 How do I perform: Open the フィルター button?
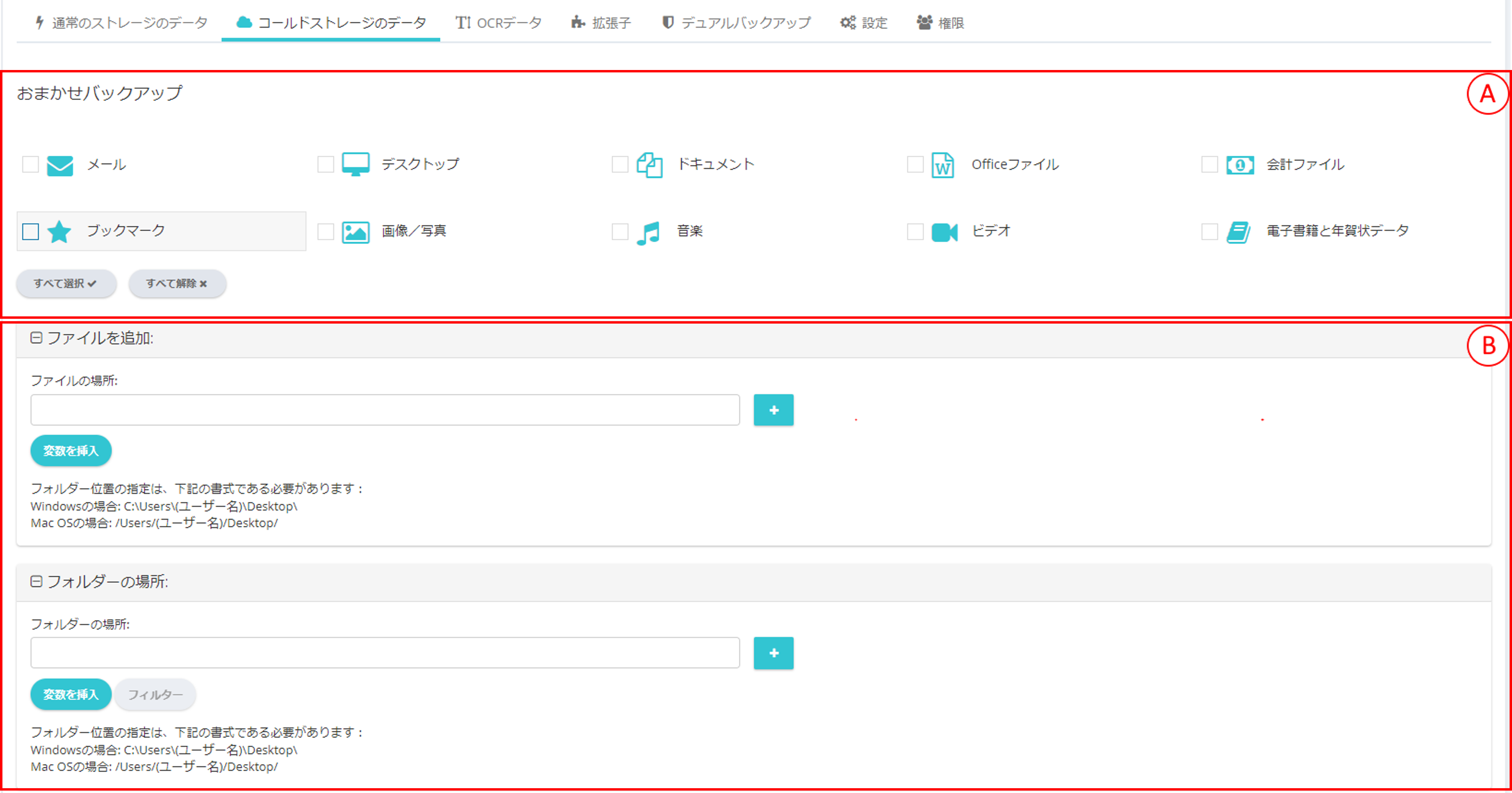click(x=155, y=695)
